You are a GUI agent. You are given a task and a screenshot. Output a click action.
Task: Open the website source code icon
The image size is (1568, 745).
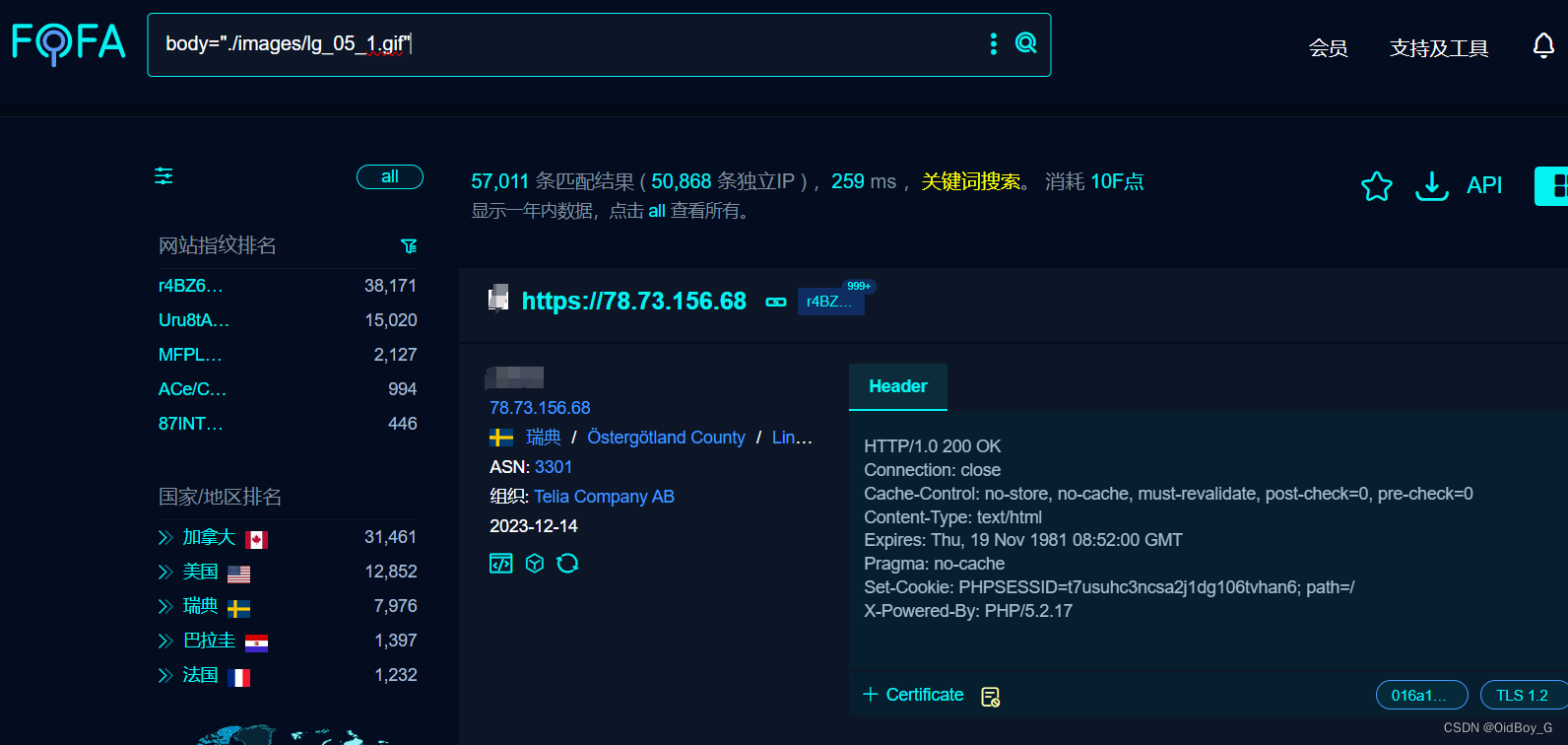(501, 564)
